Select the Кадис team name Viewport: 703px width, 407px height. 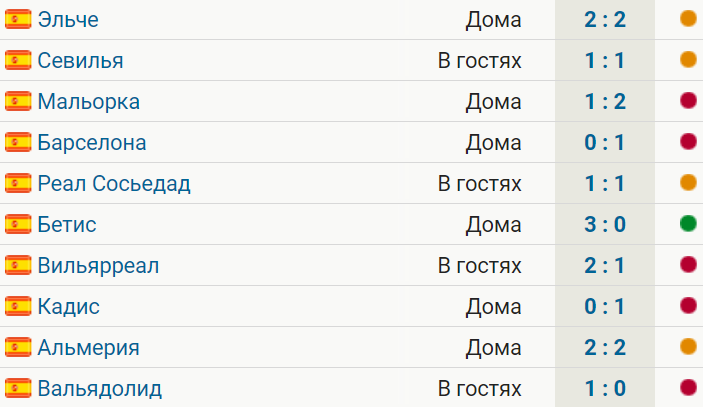tap(69, 307)
